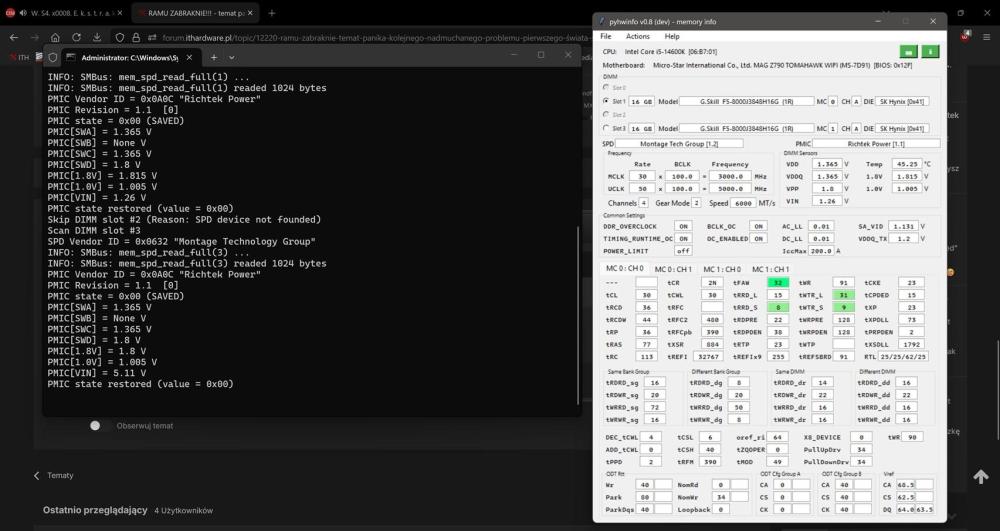Switch to the MC 0 : CH 1 tab
Viewport: 1000px width, 531px height.
pos(673,269)
